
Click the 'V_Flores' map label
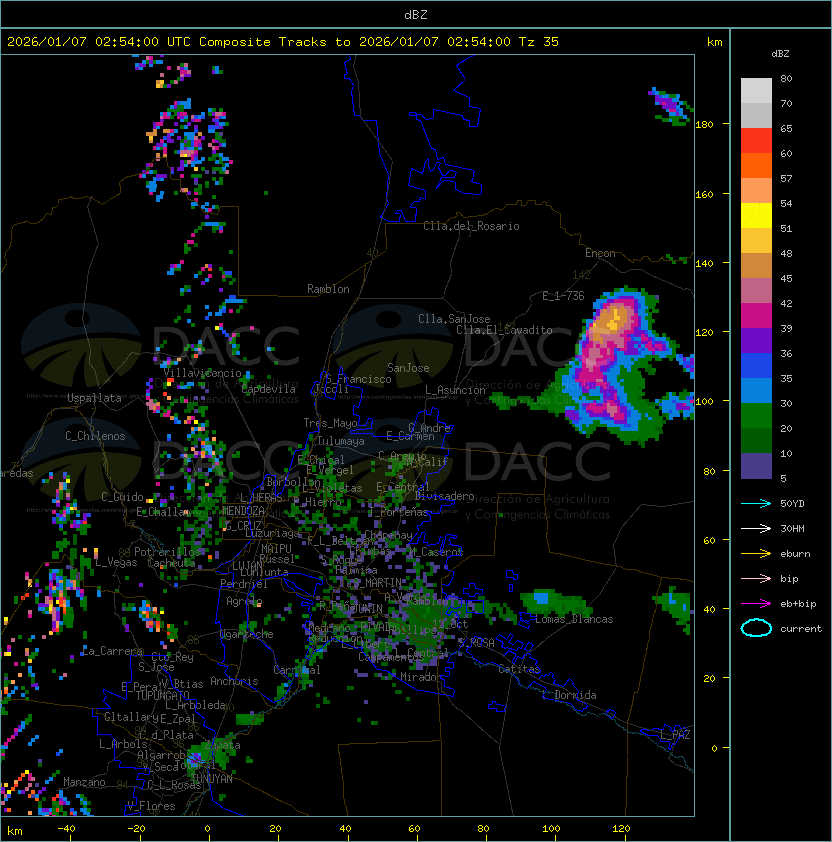(x=151, y=806)
